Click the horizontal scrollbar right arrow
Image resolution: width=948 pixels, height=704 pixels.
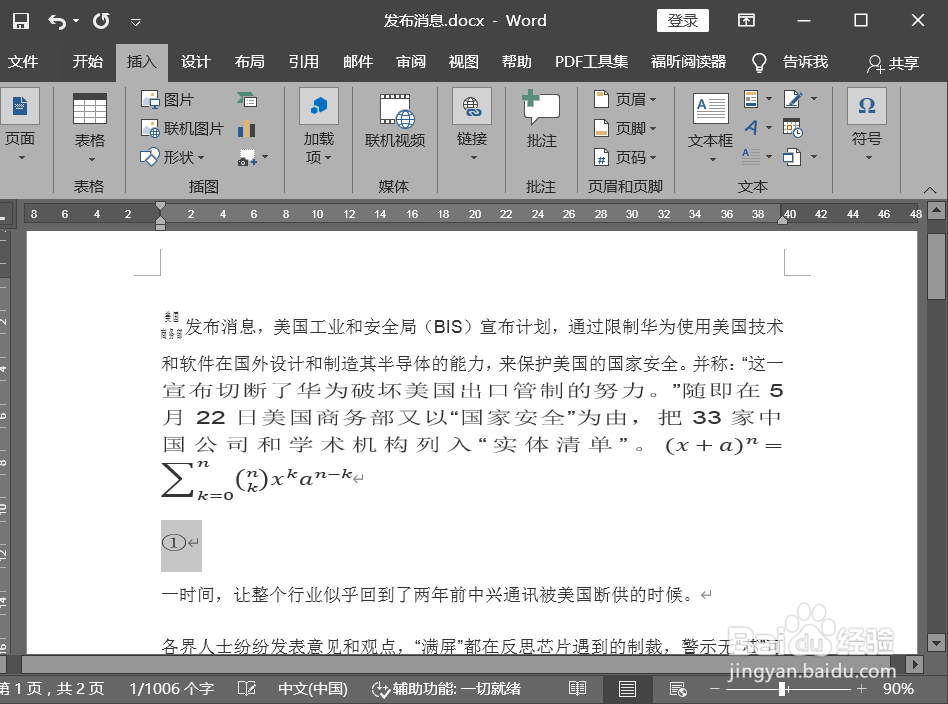point(915,664)
